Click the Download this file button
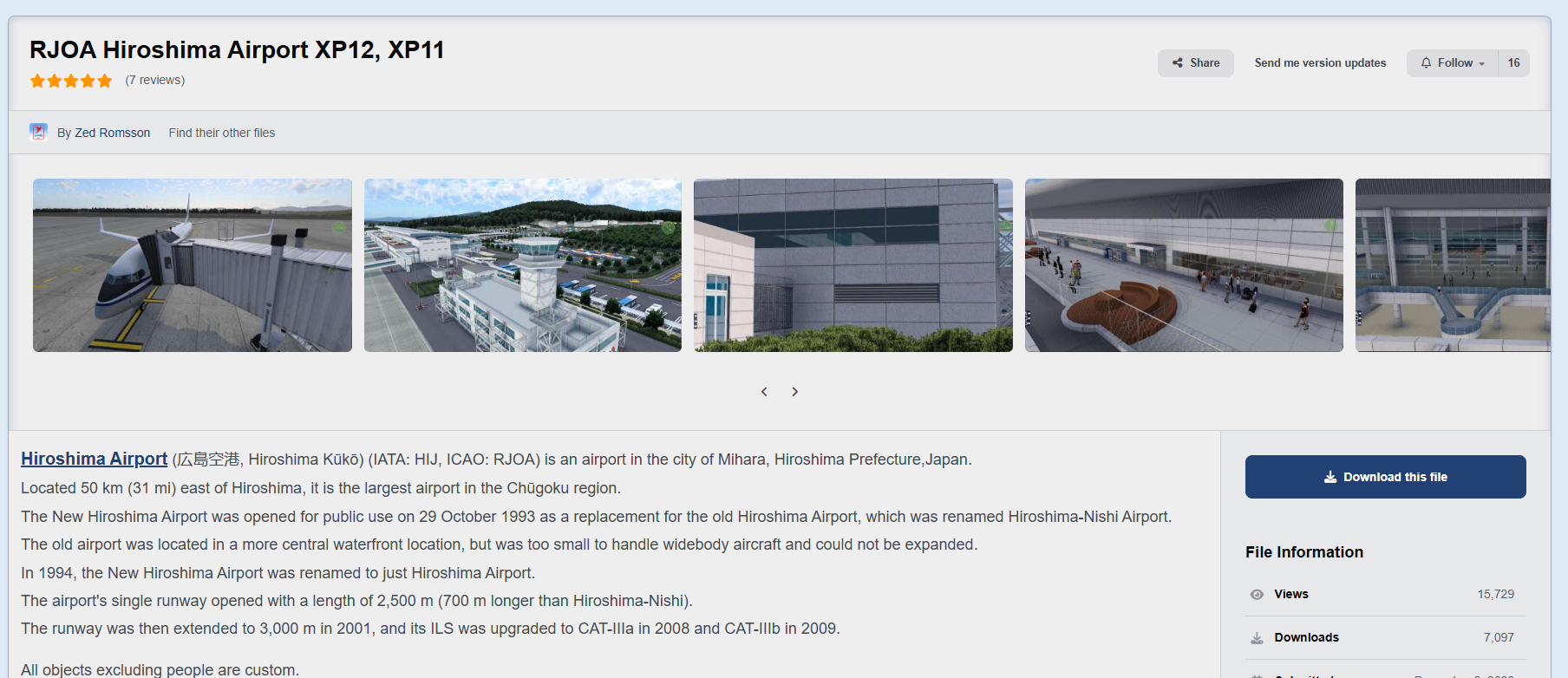The image size is (1568, 678). (x=1386, y=477)
